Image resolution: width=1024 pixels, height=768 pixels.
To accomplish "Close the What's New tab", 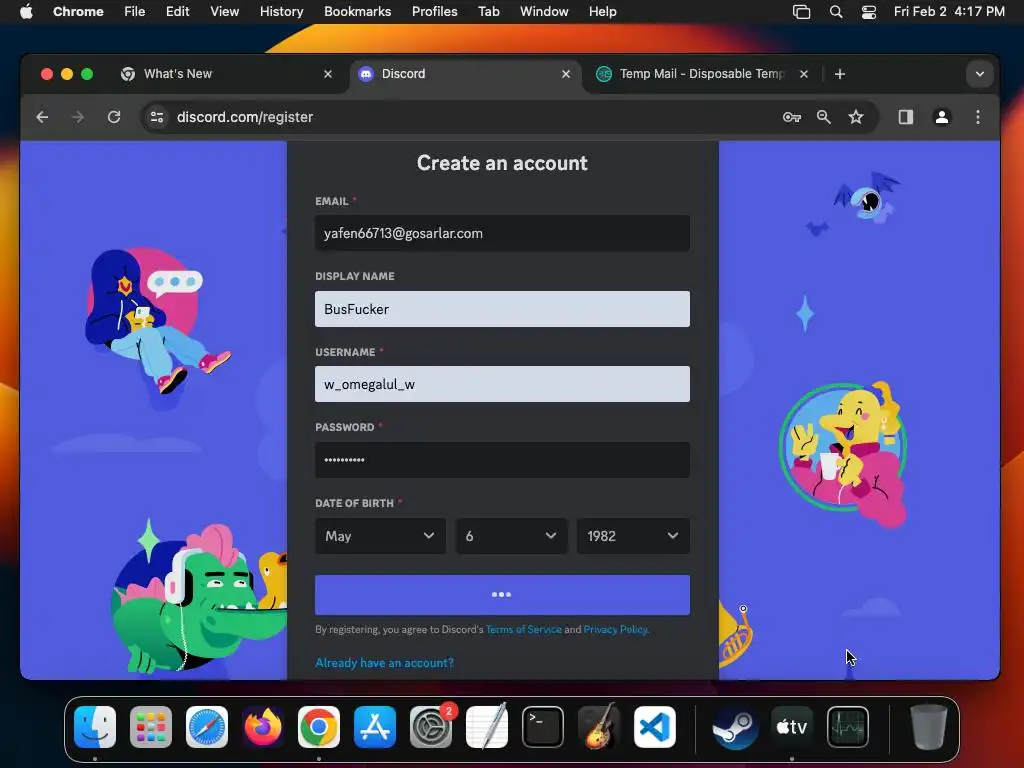I will [x=328, y=74].
